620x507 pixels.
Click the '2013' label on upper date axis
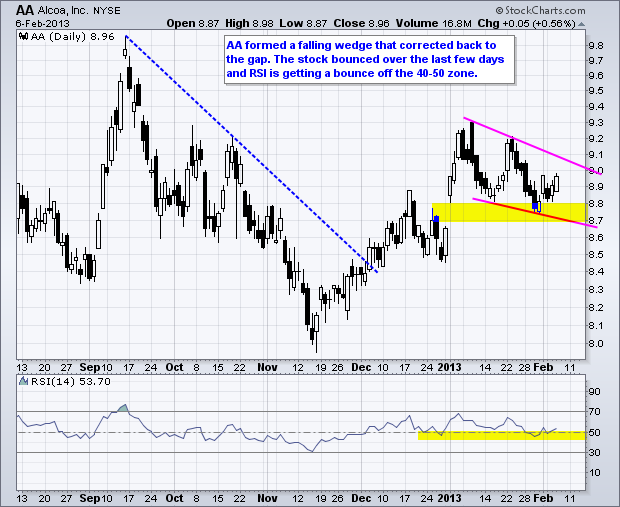pos(450,367)
